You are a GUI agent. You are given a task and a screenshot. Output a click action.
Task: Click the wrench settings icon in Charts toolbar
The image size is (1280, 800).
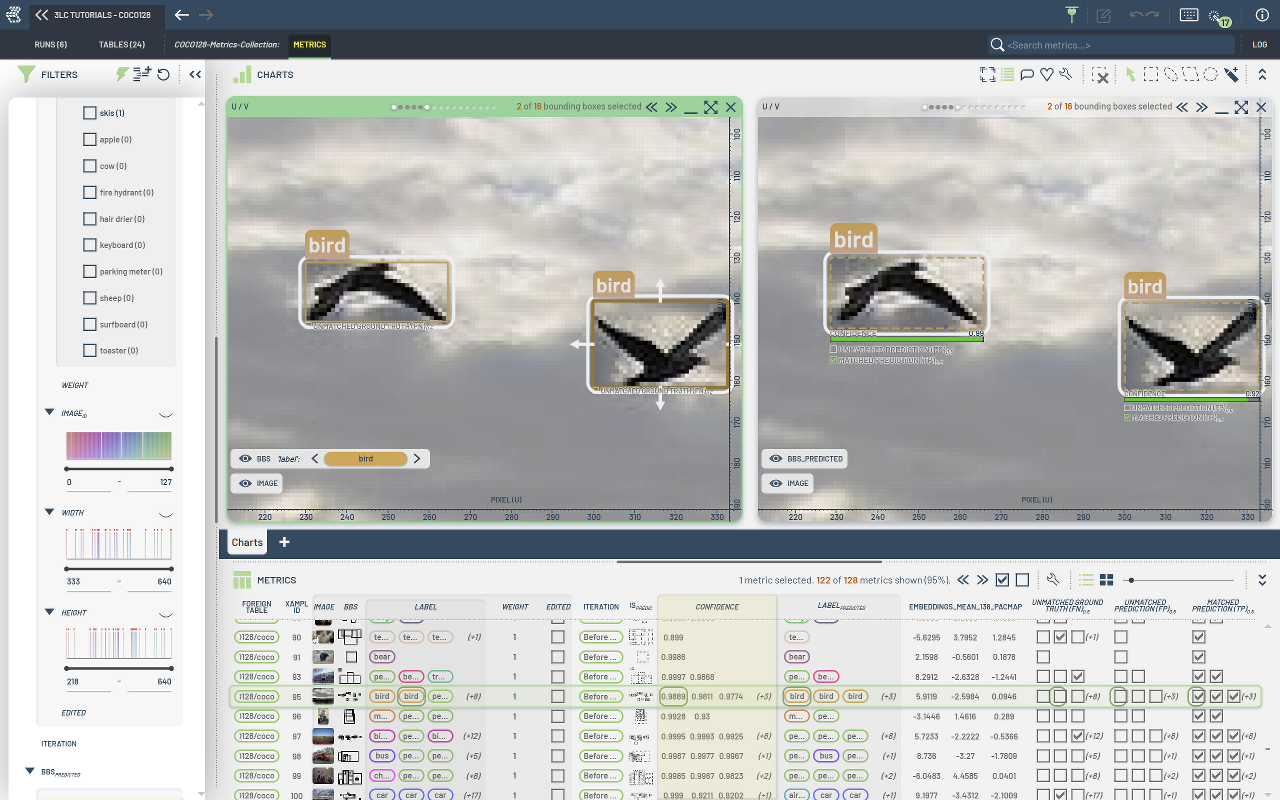1066,75
